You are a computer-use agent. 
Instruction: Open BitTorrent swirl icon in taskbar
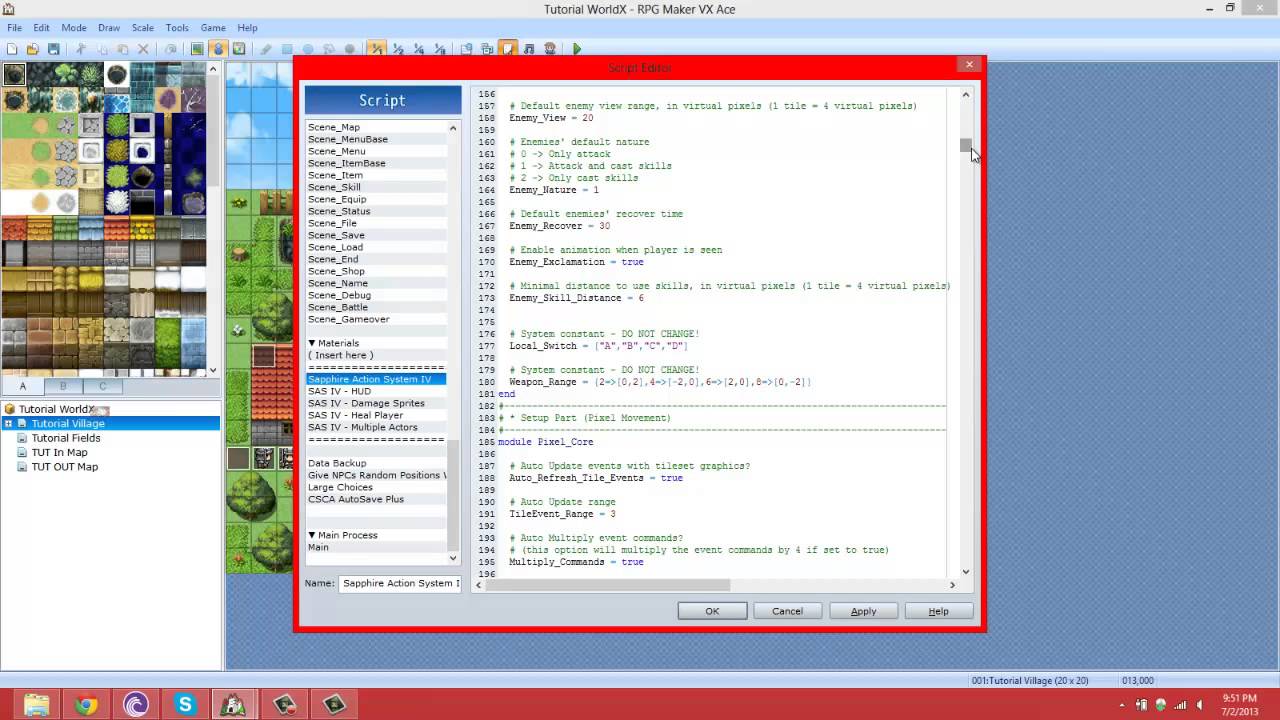click(136, 704)
